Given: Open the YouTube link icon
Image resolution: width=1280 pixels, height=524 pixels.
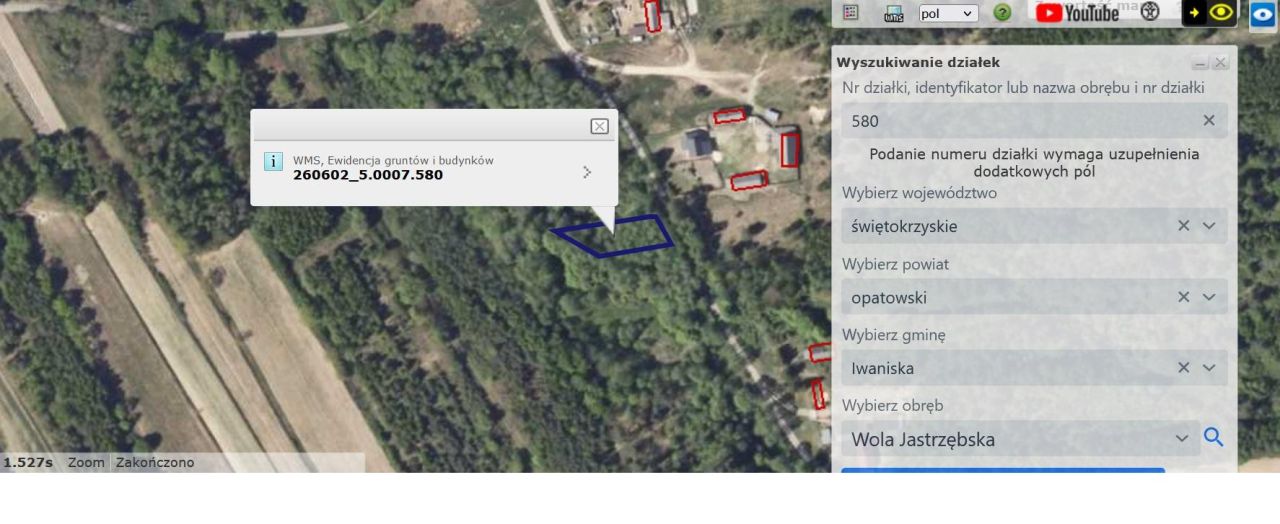Looking at the screenshot, I should (x=1077, y=13).
